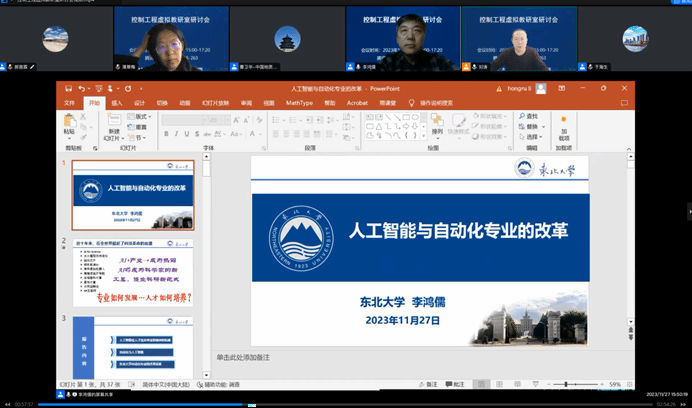Open the slide Layout (版式) dropdown
This screenshot has height=408, width=692.
141,117
